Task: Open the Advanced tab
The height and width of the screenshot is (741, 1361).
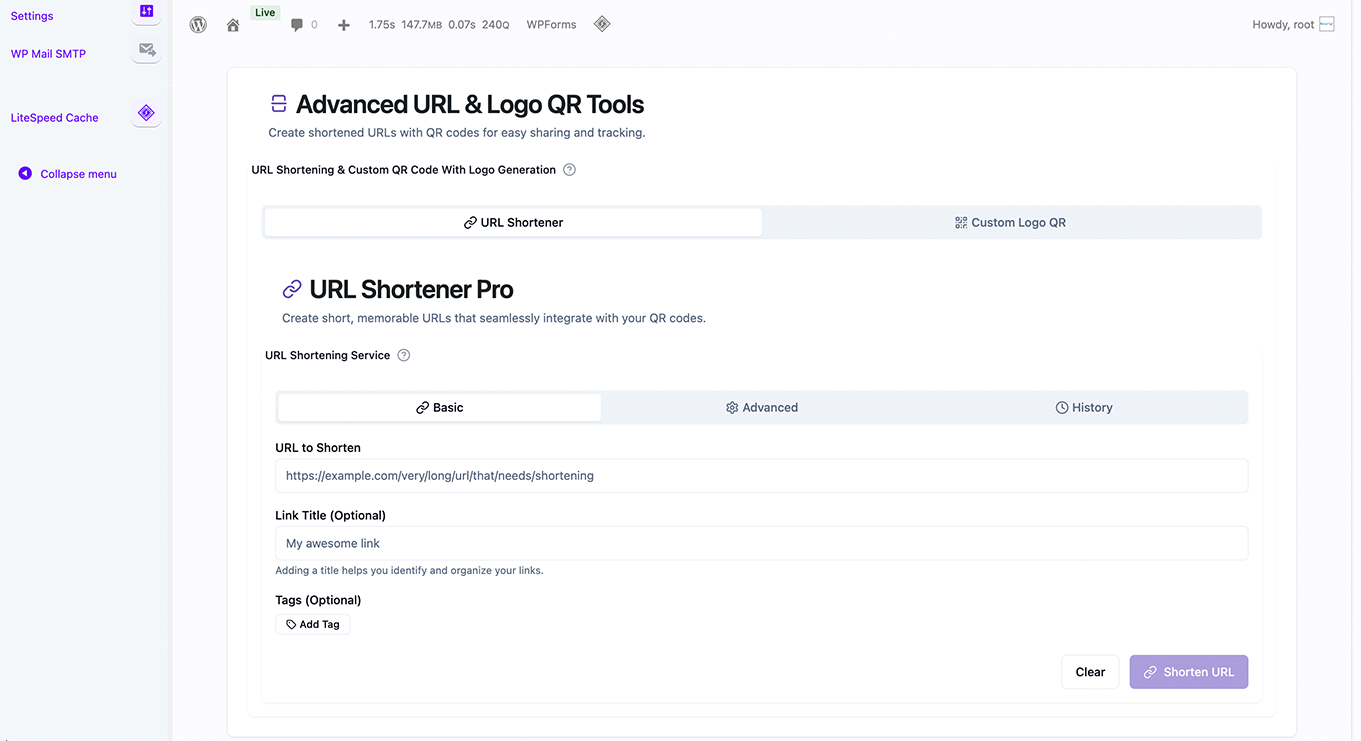Action: pos(762,407)
